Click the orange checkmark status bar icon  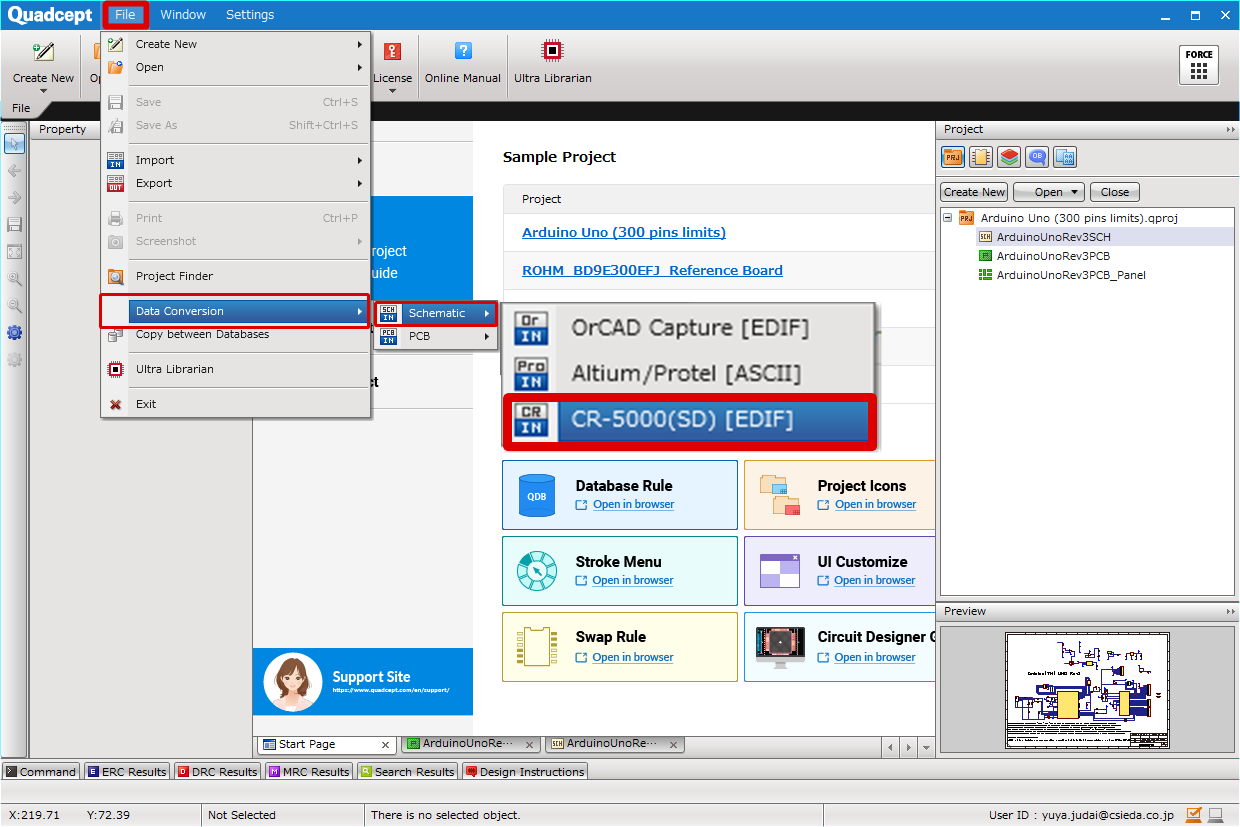(x=1194, y=815)
